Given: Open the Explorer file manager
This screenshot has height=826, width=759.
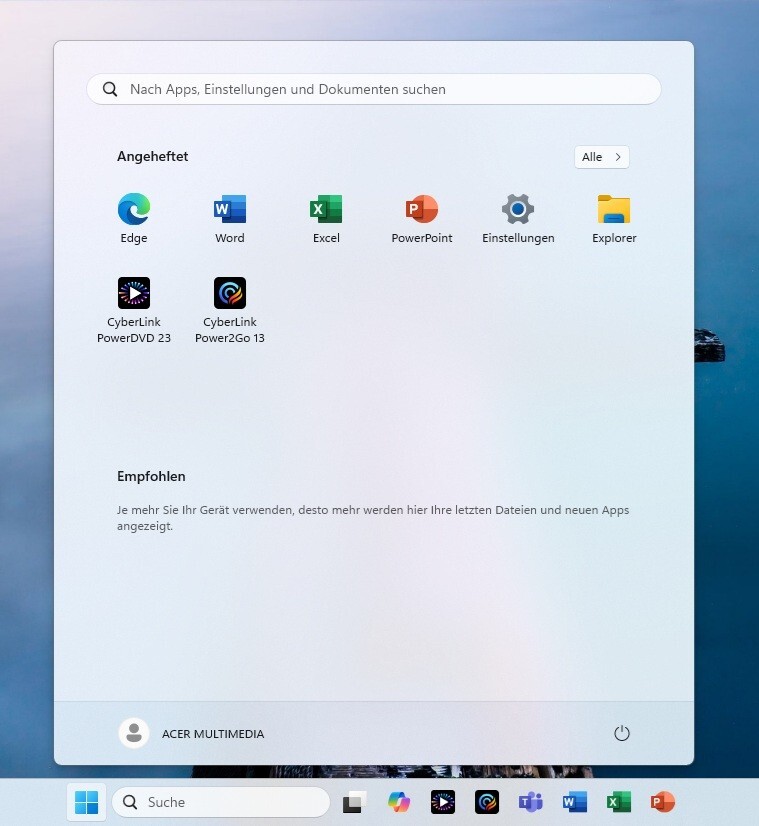Looking at the screenshot, I should 614,218.
